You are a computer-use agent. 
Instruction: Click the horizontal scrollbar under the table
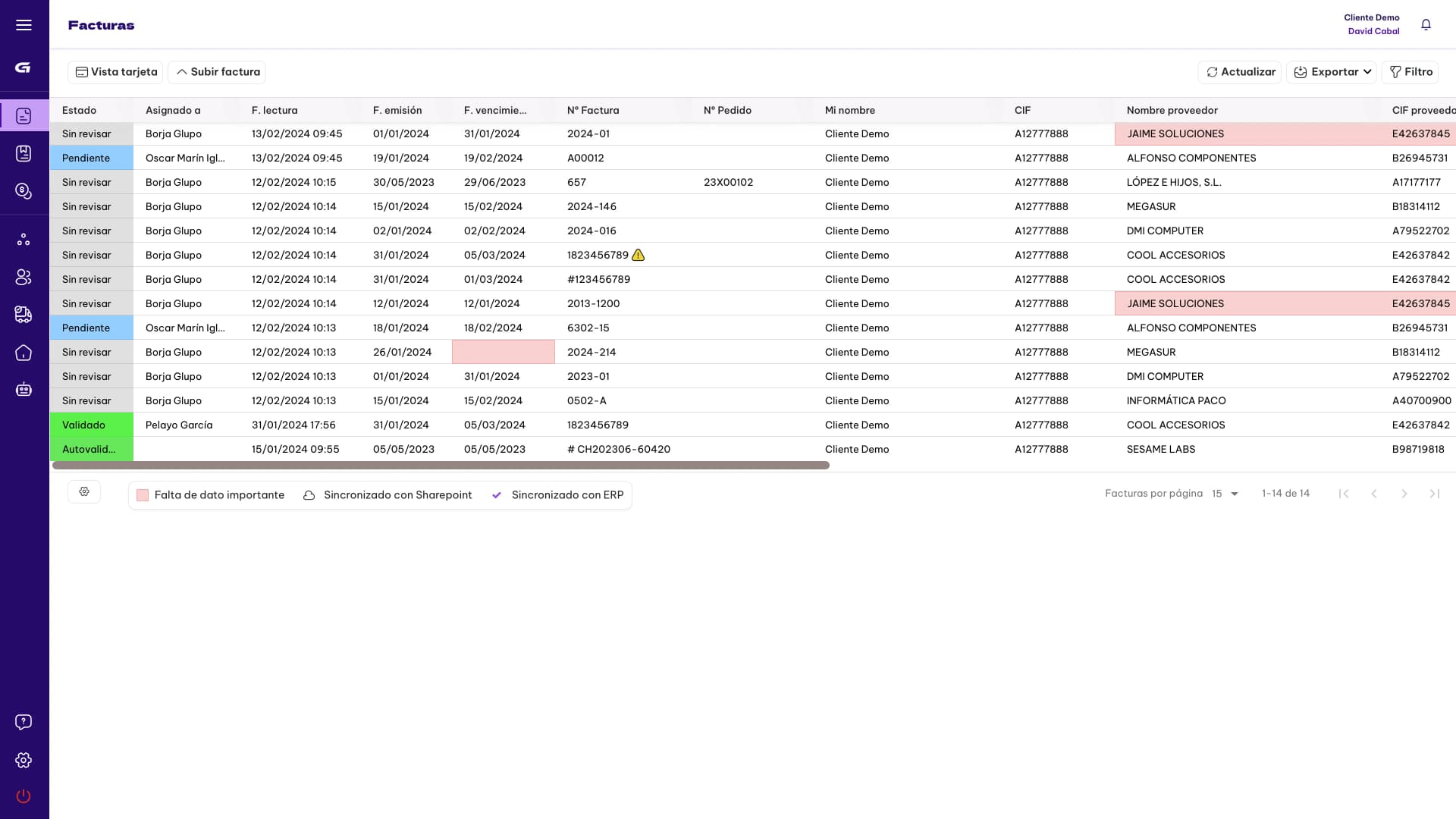coord(441,466)
